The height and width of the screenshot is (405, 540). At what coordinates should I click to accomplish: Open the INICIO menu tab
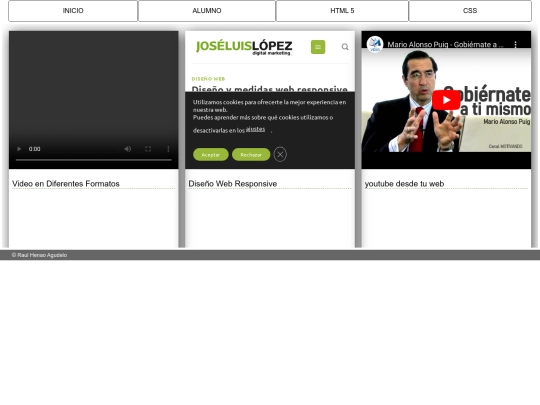pyautogui.click(x=73, y=11)
